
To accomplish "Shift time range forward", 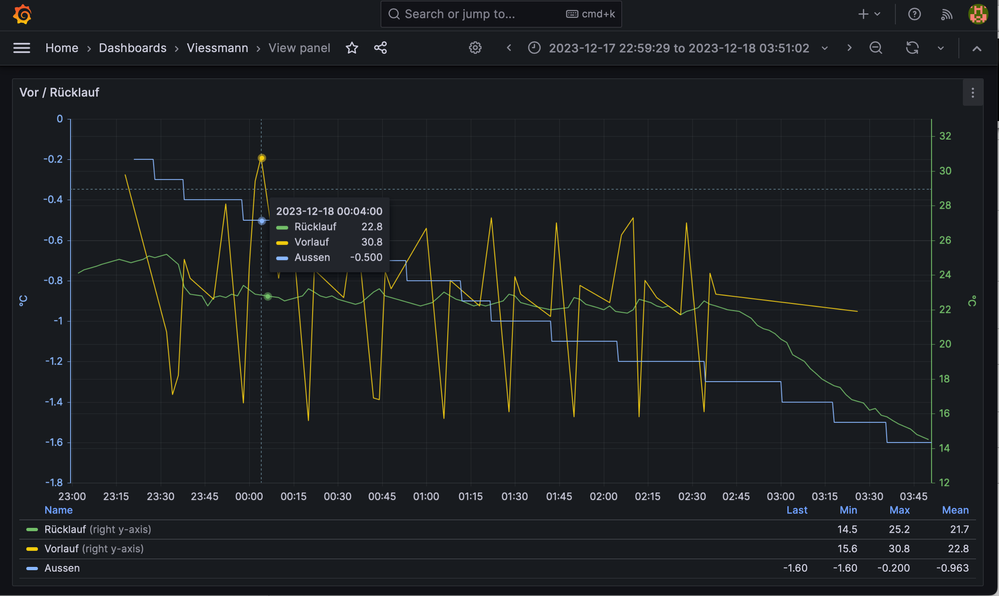I will pos(849,48).
